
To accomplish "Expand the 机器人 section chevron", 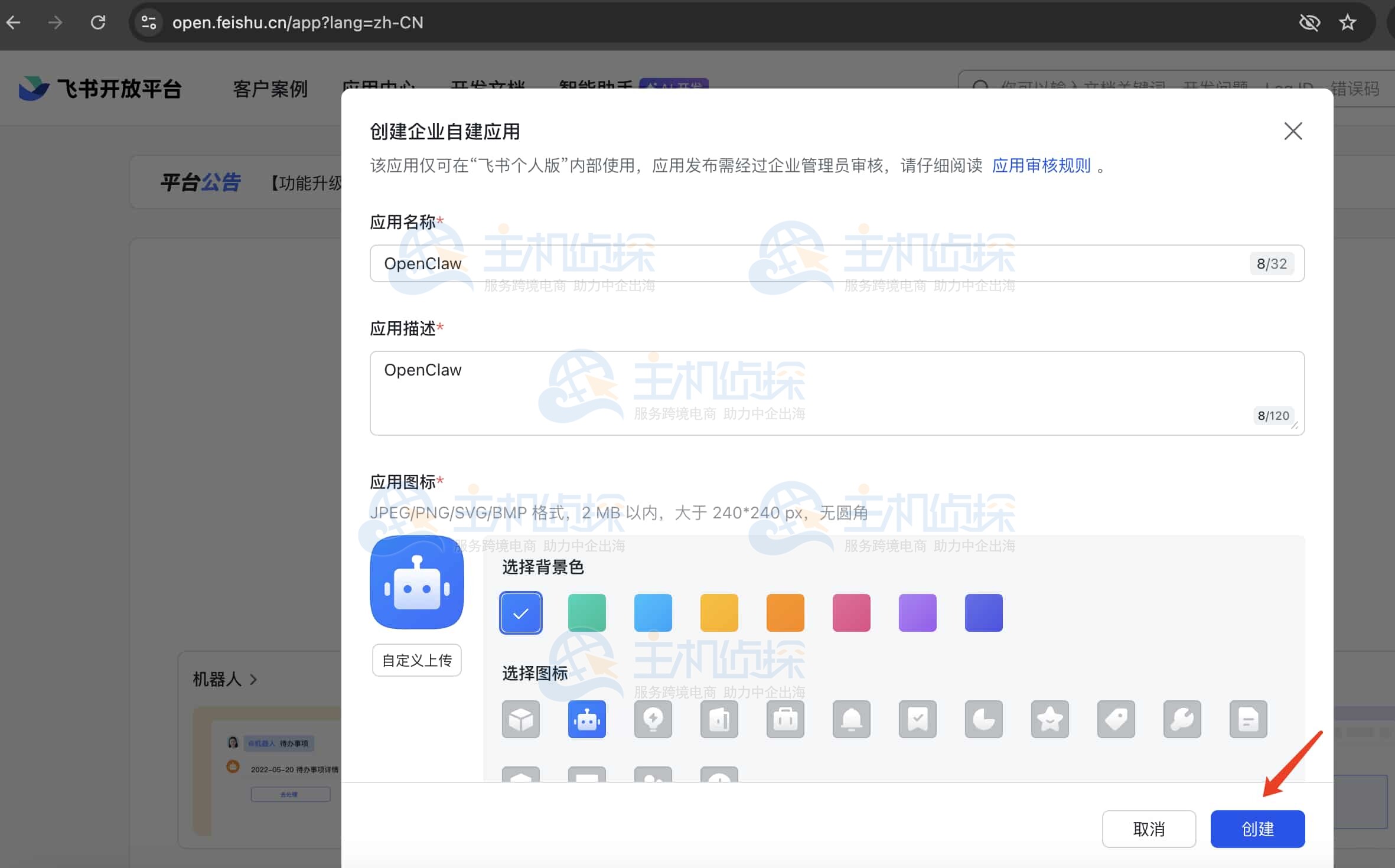I will coord(254,680).
